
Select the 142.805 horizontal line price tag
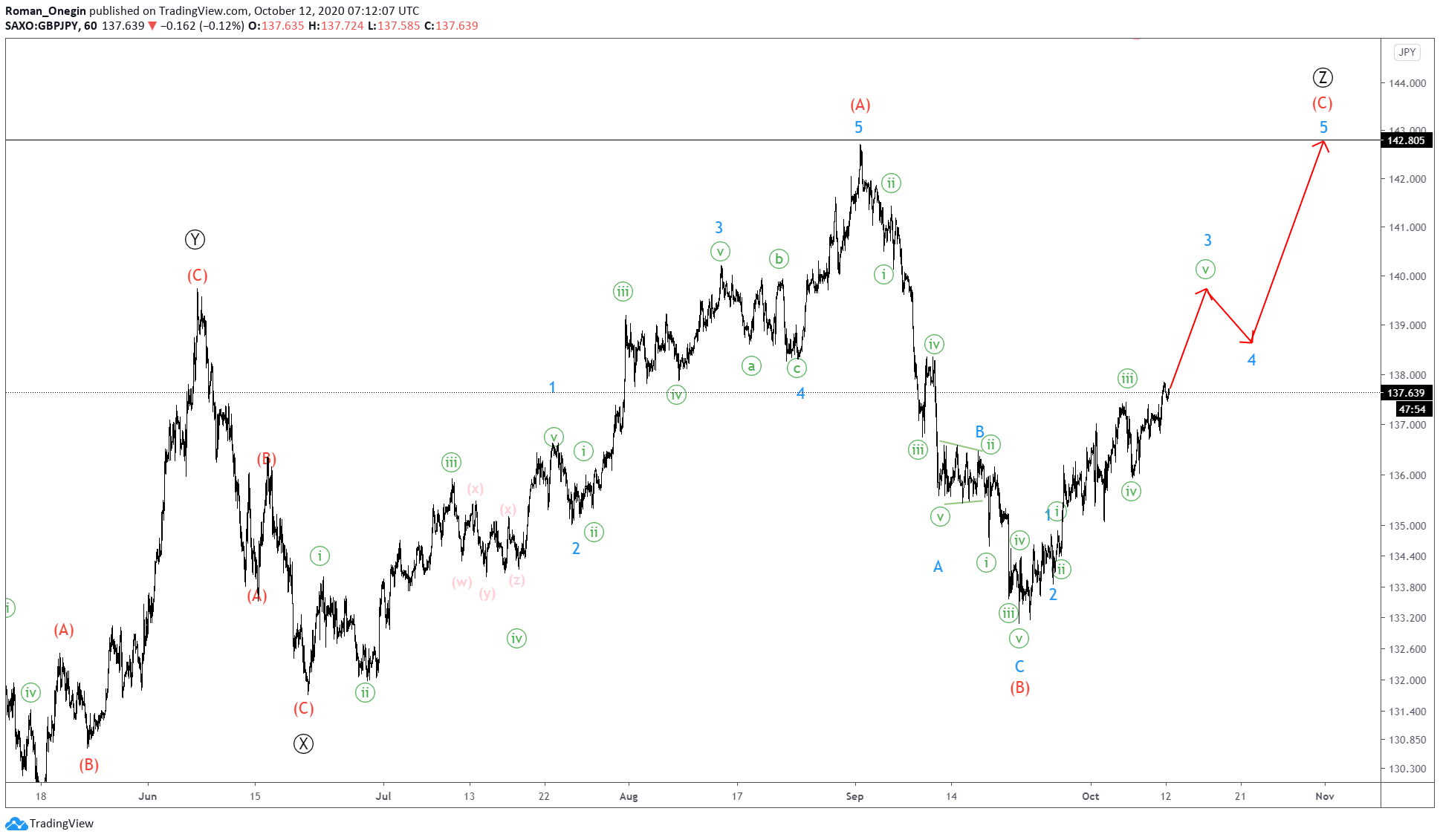1406,140
